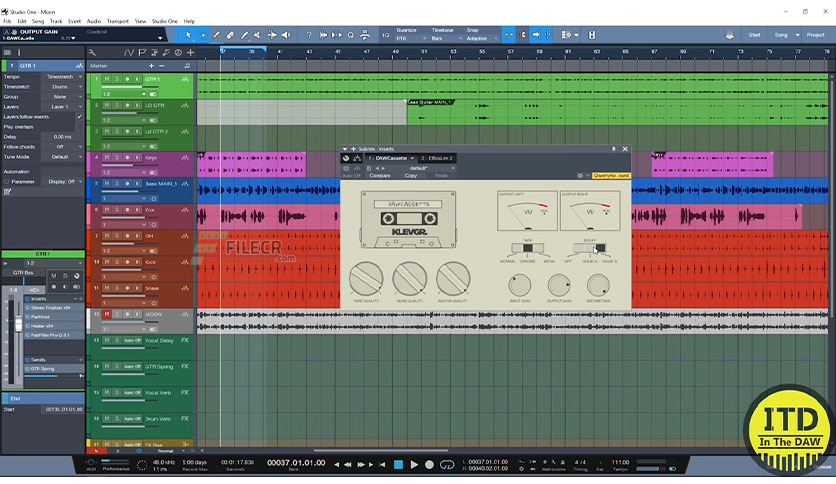Click the fast forward transport button
The image size is (836, 484).
pos(361,465)
